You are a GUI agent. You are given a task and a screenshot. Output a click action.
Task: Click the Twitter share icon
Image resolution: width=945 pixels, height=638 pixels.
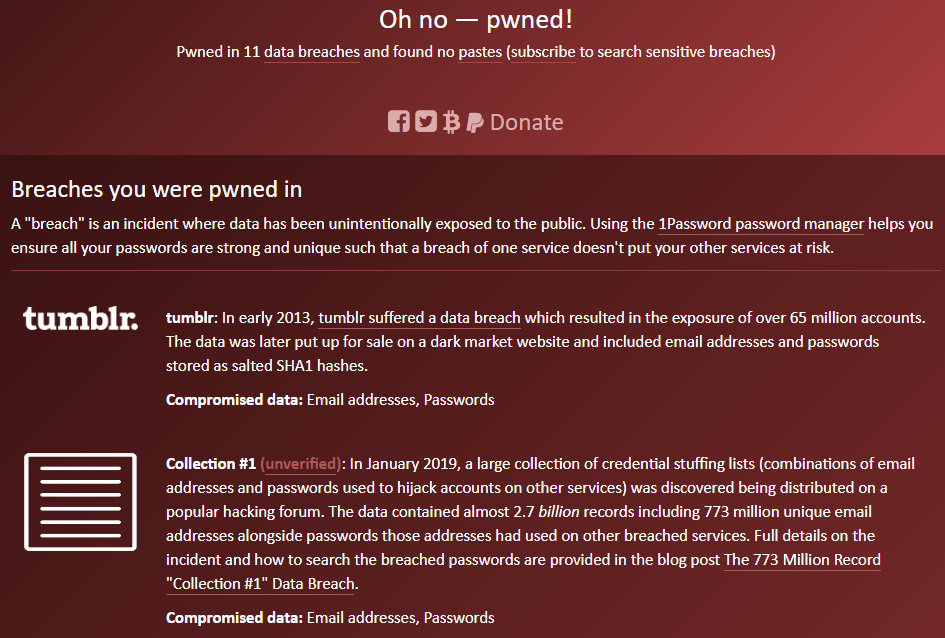click(426, 122)
